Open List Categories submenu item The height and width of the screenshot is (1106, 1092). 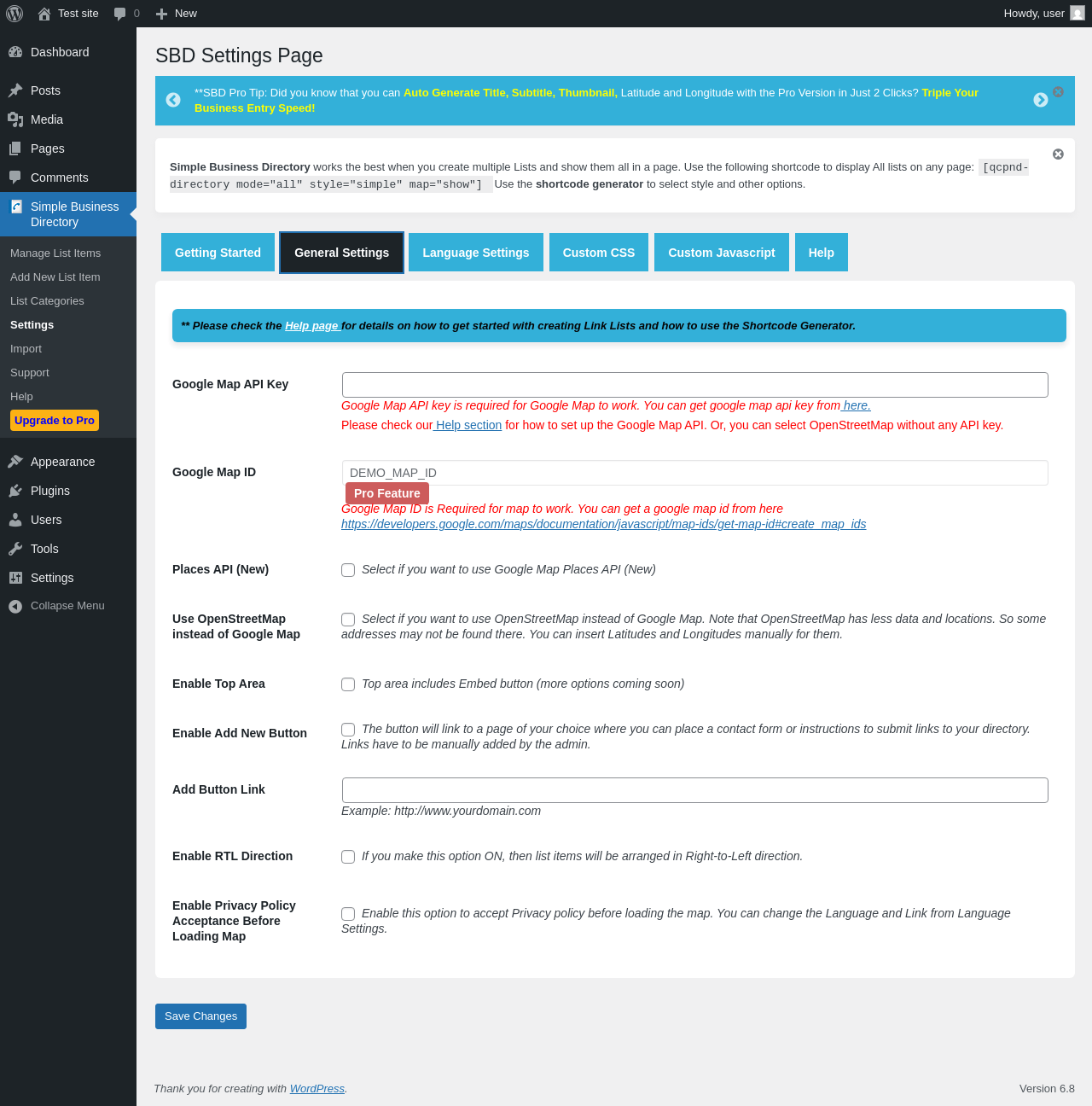pos(47,301)
